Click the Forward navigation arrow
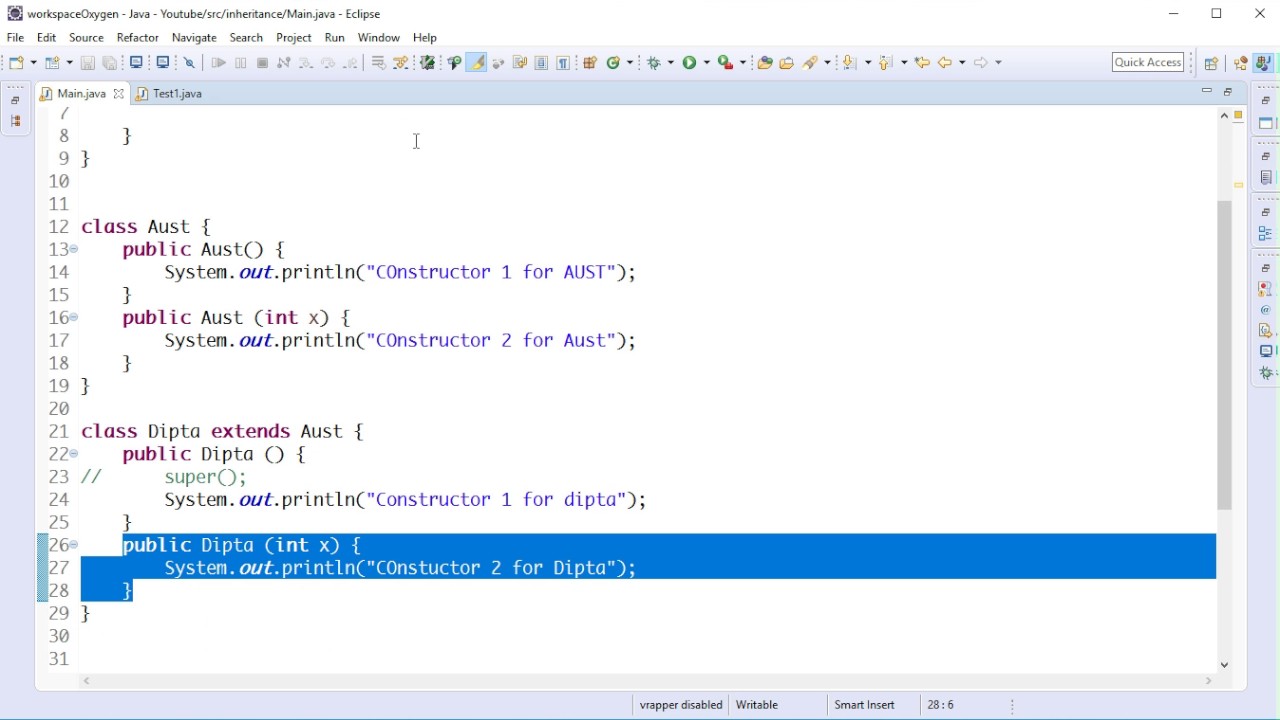 click(981, 62)
